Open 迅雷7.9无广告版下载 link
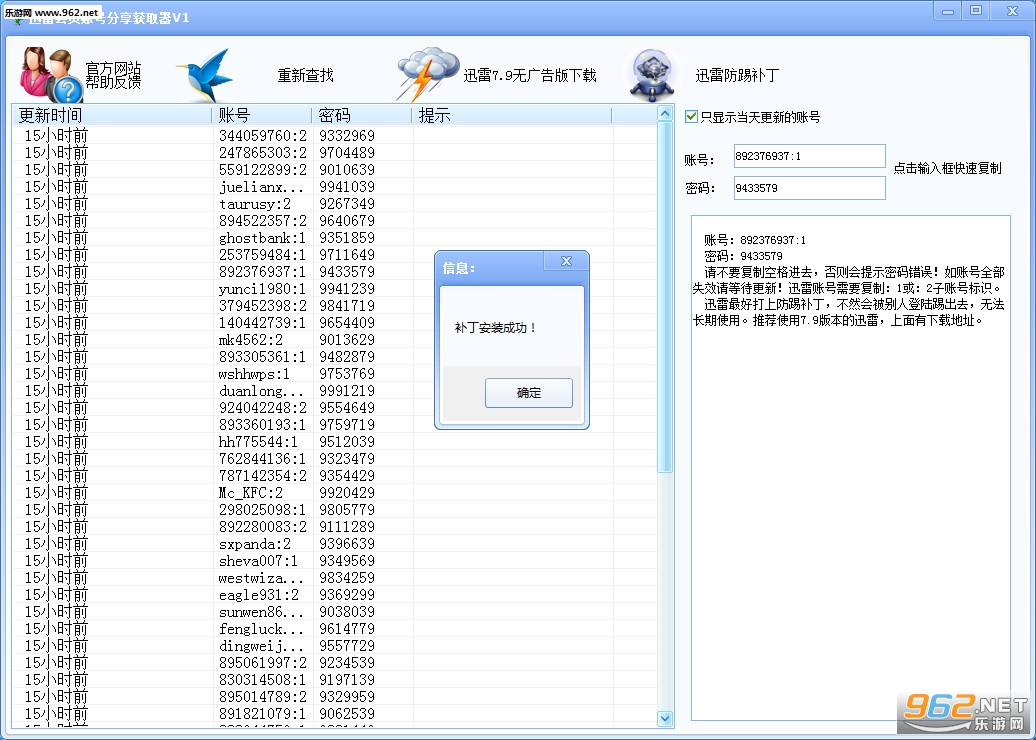The height and width of the screenshot is (740, 1036). click(x=529, y=75)
